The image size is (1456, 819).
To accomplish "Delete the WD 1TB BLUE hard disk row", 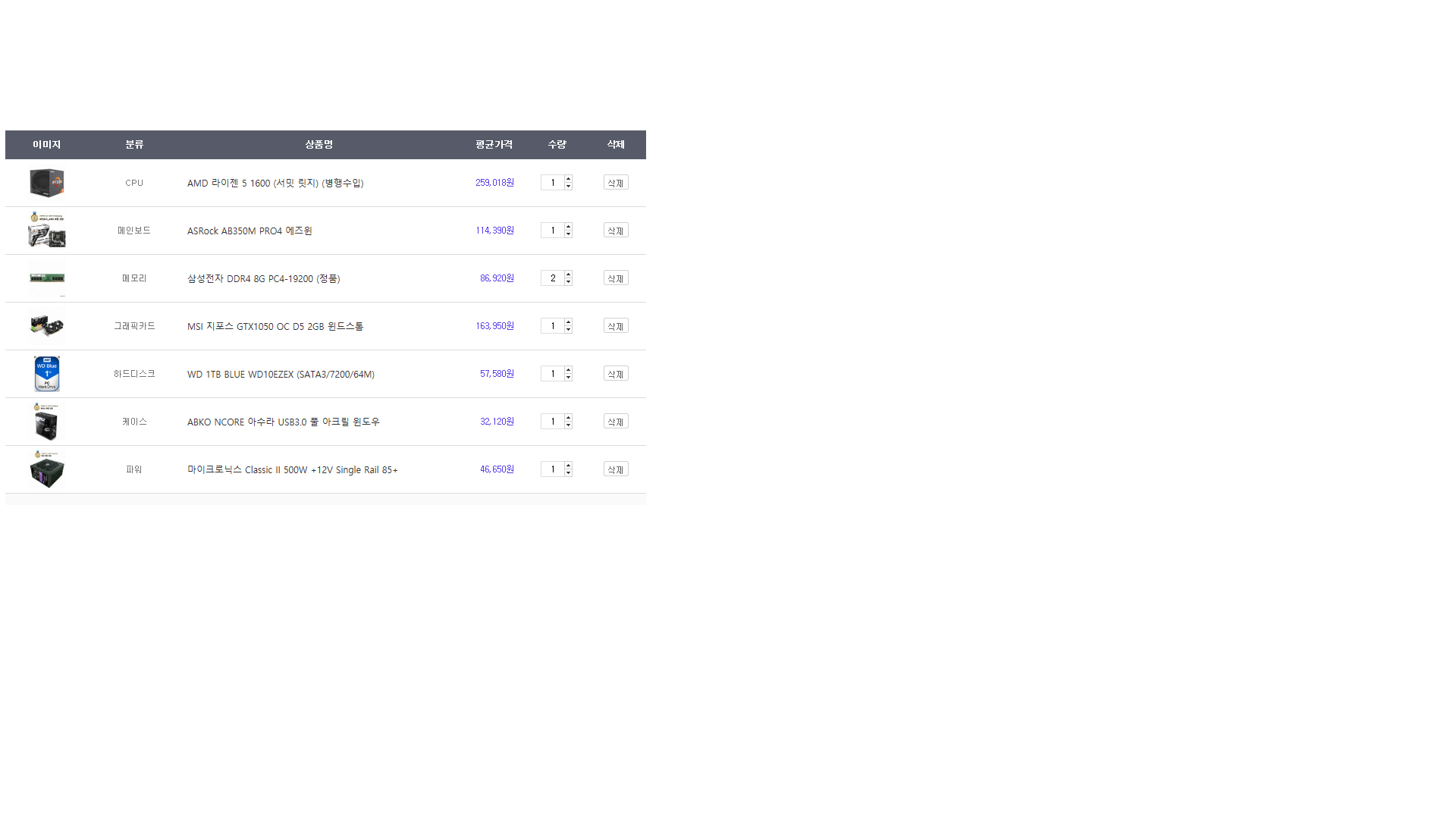I will [x=616, y=374].
